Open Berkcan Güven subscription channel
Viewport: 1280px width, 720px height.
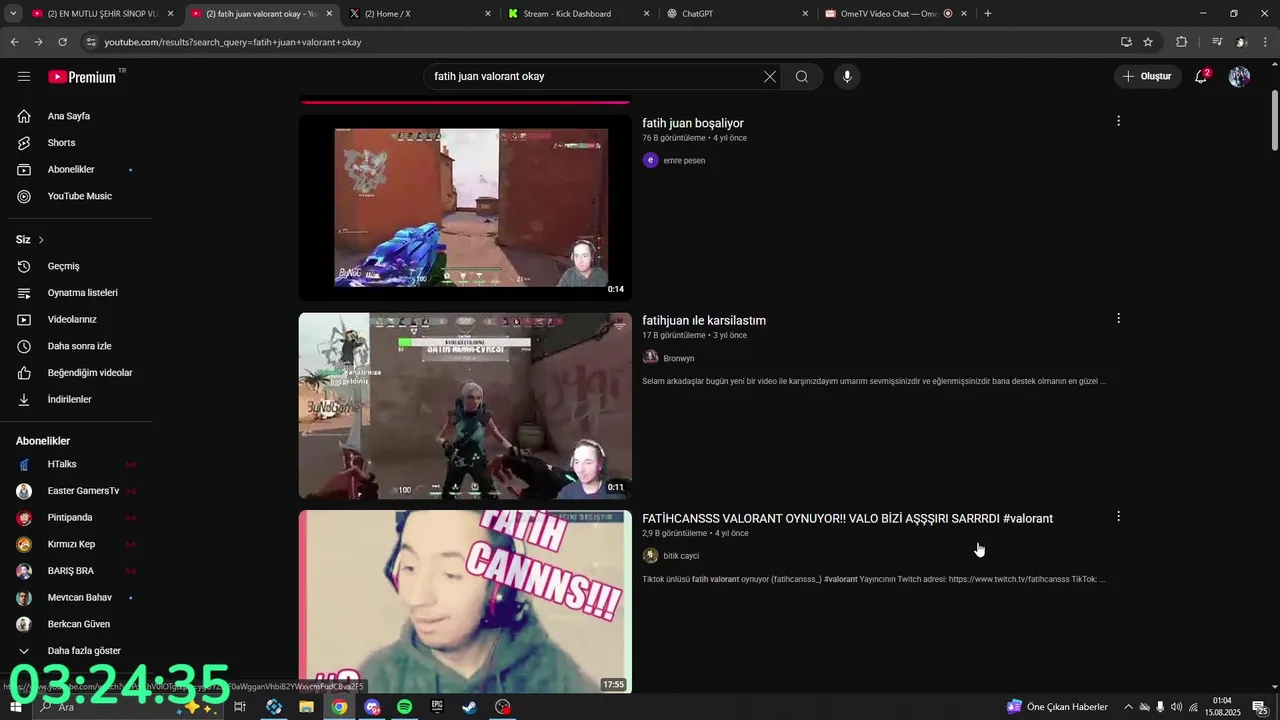pos(80,624)
